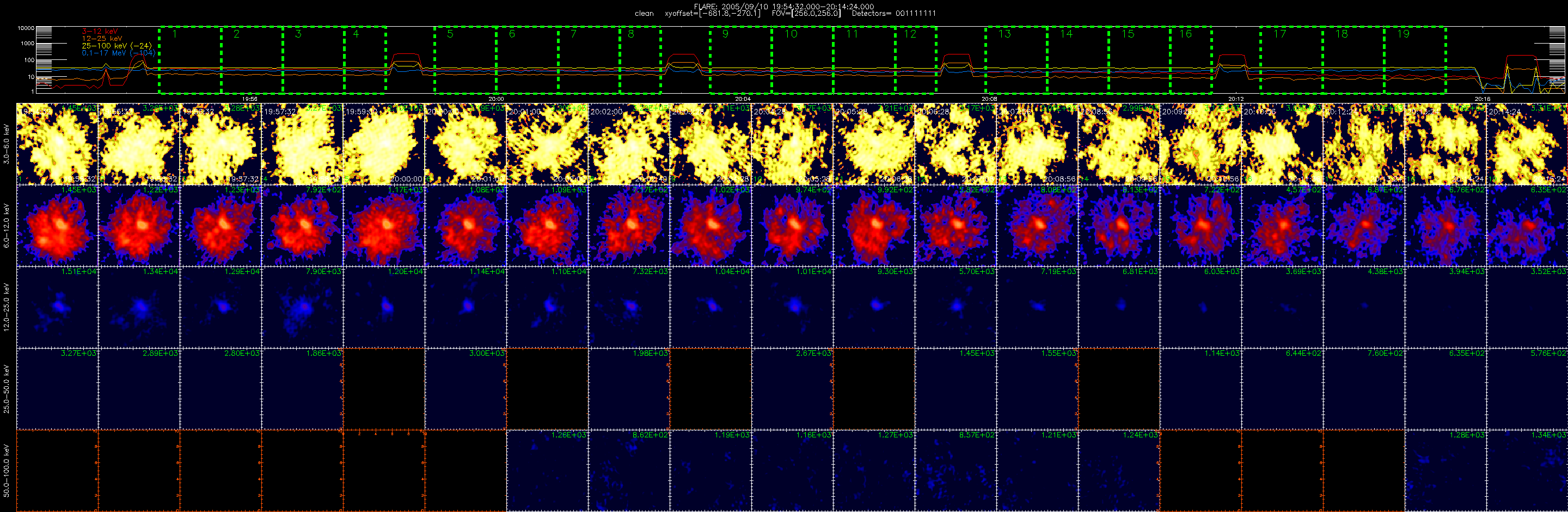Viewport: 1568px width, 512px height.
Task: Select interval 3 box on the light curve
Action: pos(314,60)
